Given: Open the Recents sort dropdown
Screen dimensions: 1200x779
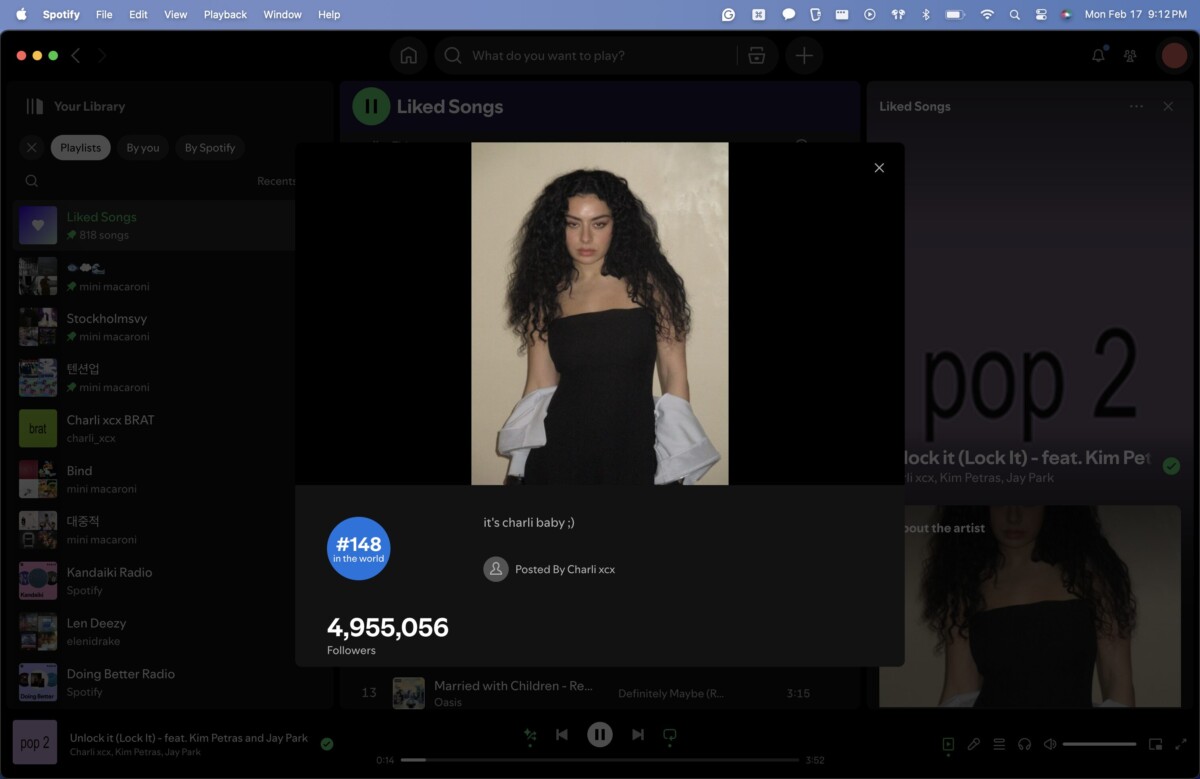Looking at the screenshot, I should point(276,181).
